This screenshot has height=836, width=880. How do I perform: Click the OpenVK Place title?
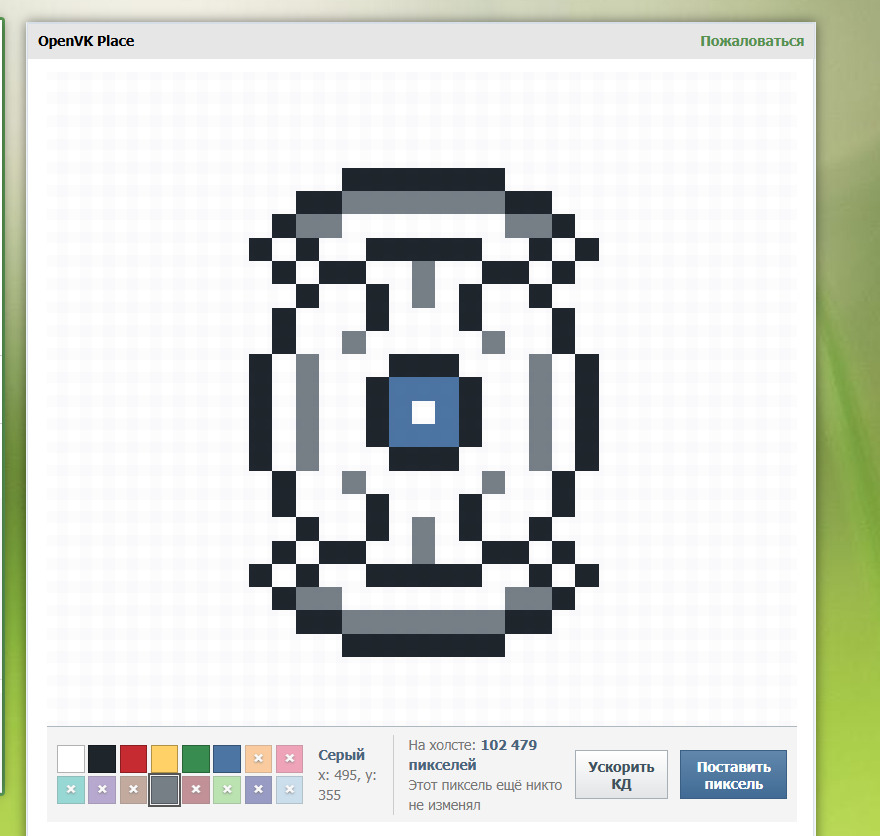point(86,41)
